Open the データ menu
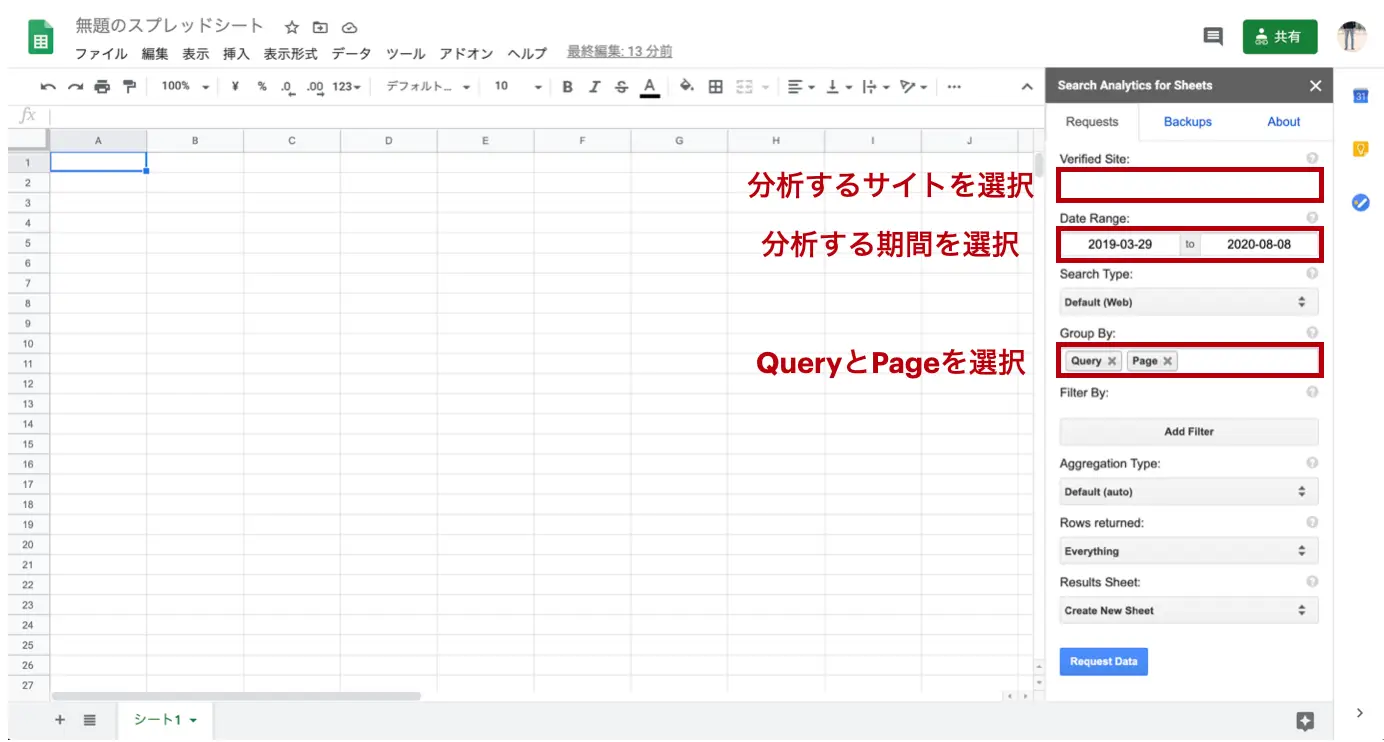Screen dimensions: 1384x742 pyautogui.click(x=351, y=54)
